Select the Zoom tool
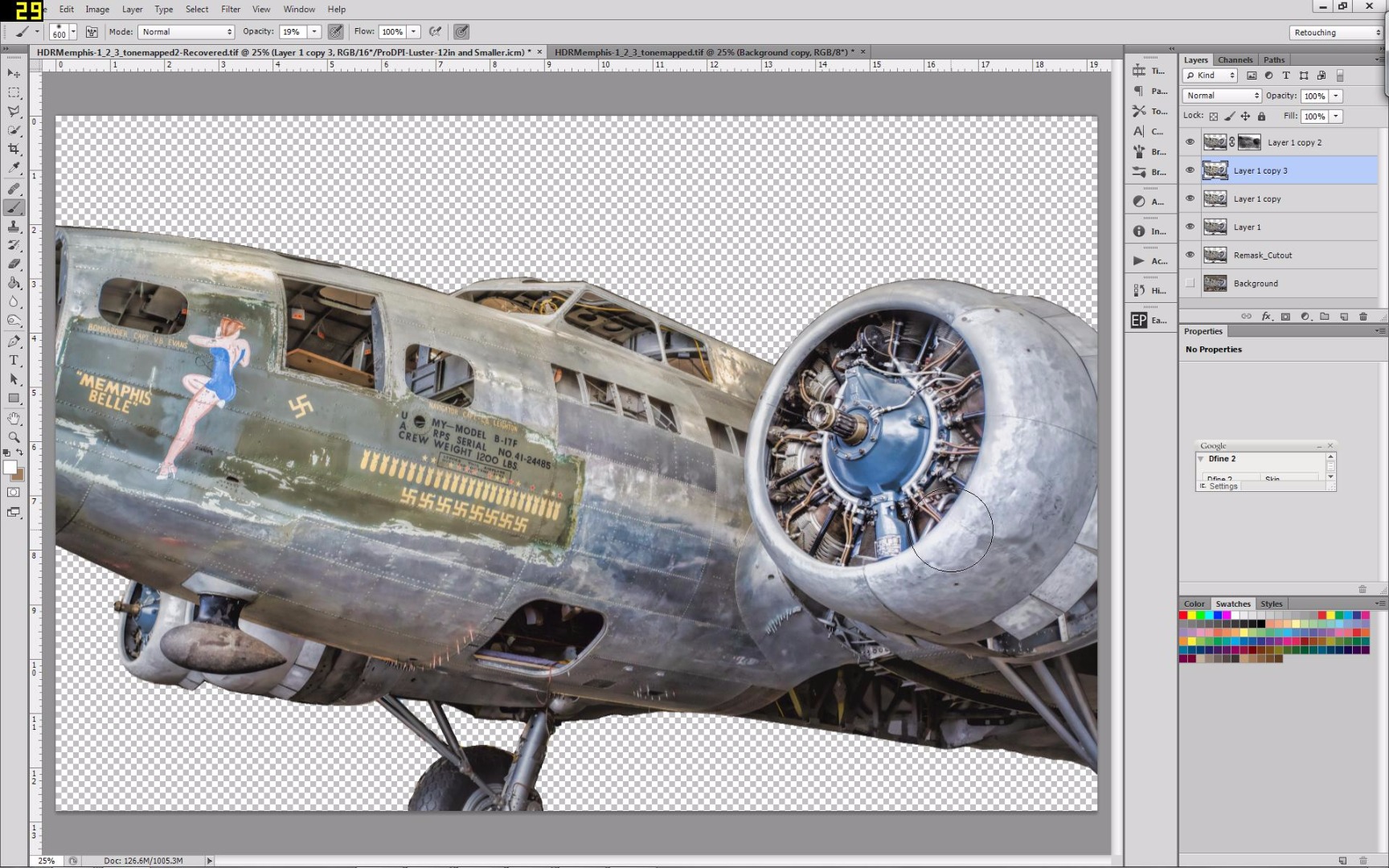 [x=14, y=437]
